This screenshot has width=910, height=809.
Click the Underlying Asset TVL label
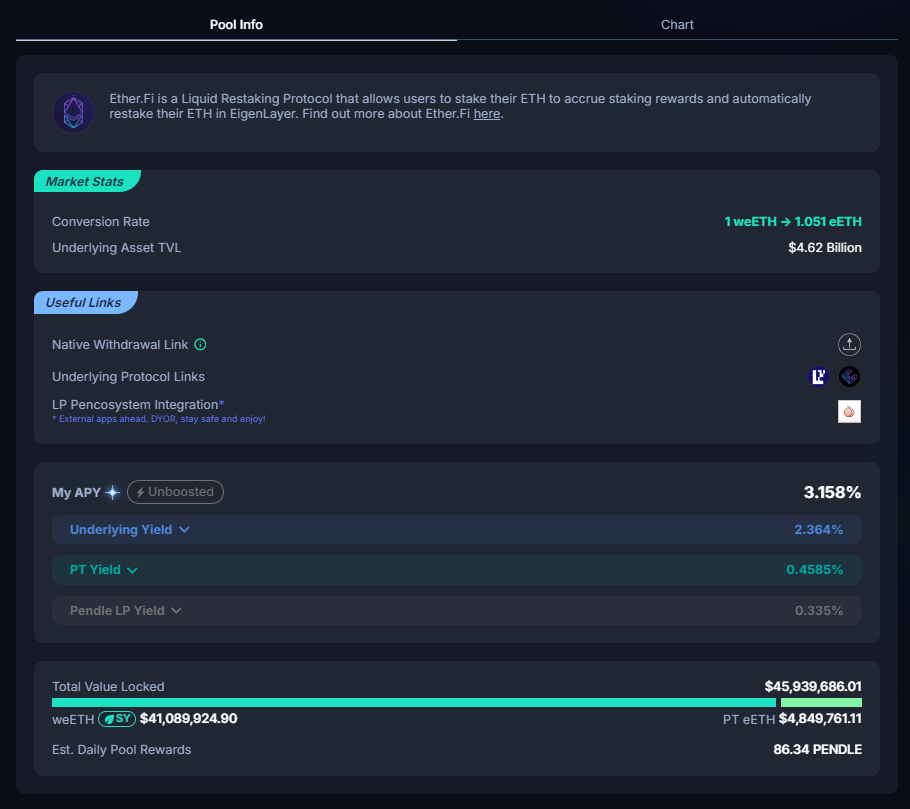(x=117, y=248)
